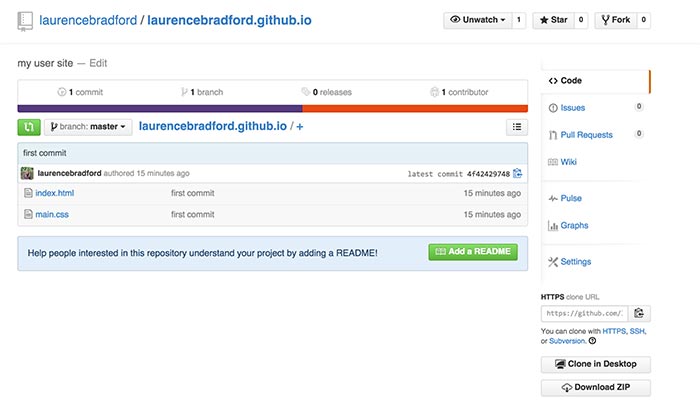
Task: Open the index.html file
Action: pos(54,193)
